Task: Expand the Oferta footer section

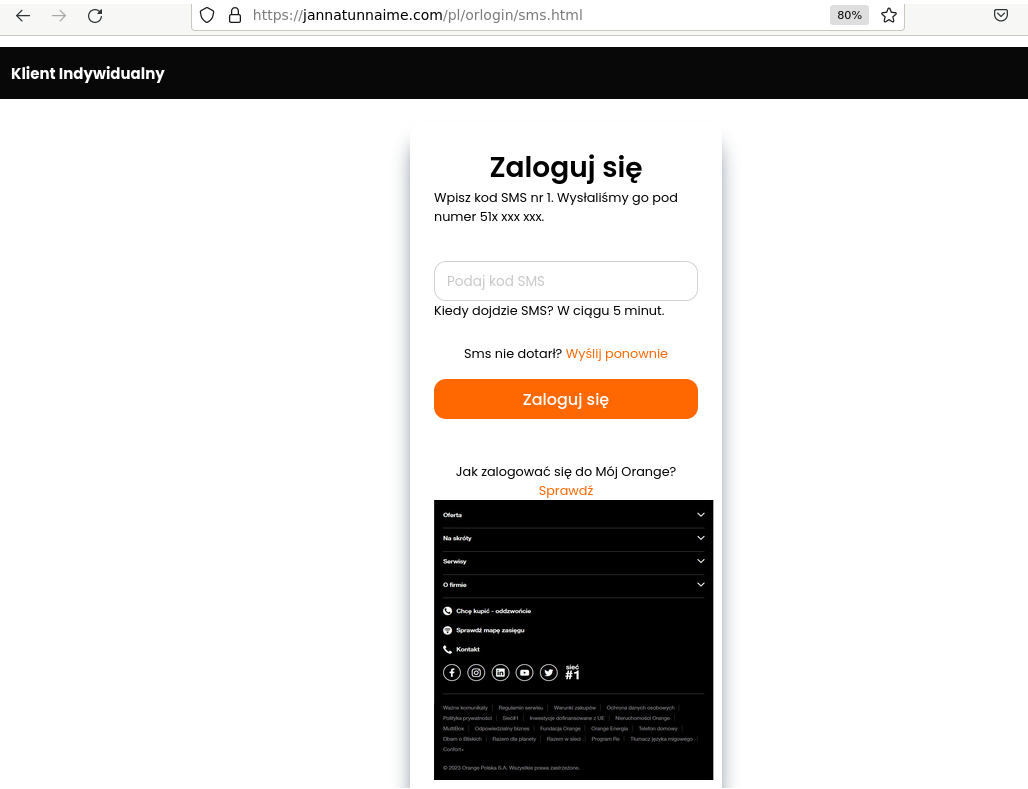Action: (573, 515)
